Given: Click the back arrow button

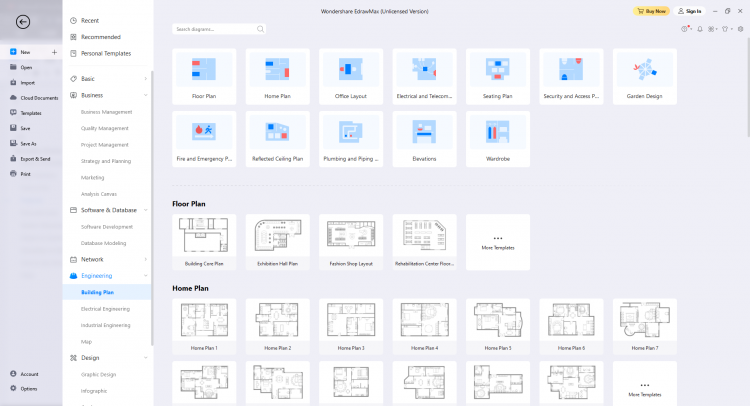Looking at the screenshot, I should (x=23, y=21).
